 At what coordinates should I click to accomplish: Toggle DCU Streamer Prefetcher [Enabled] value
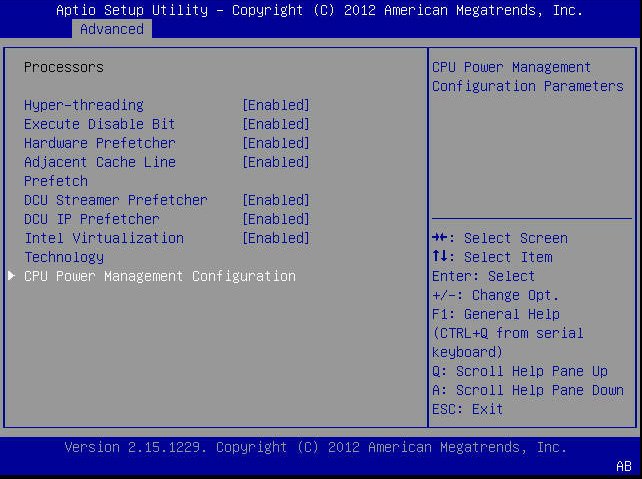(276, 200)
